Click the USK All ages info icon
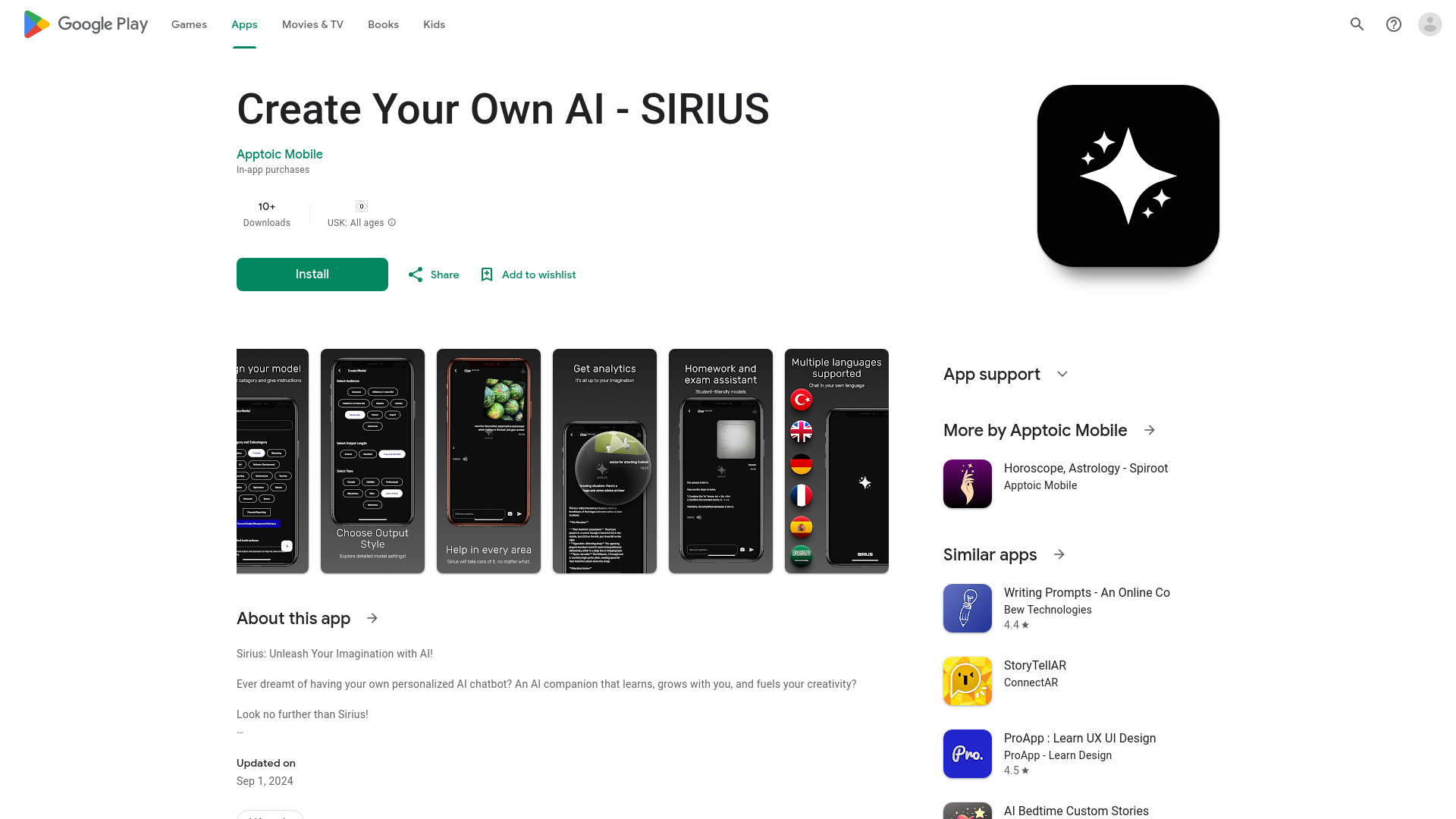Image resolution: width=1456 pixels, height=819 pixels. click(x=391, y=222)
